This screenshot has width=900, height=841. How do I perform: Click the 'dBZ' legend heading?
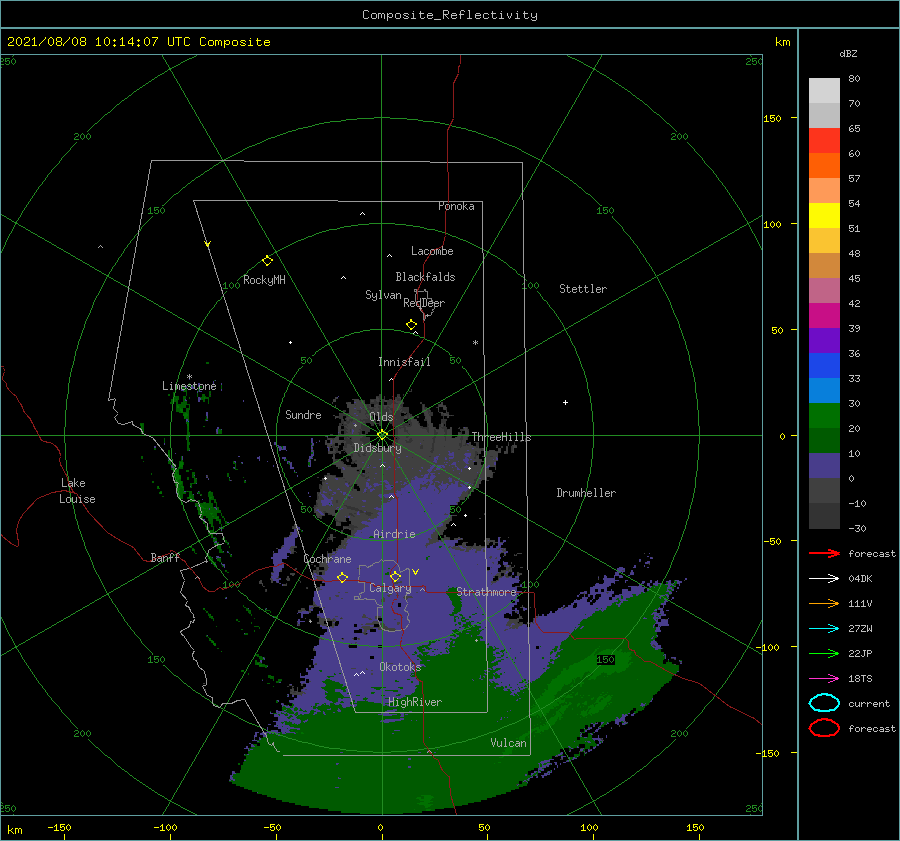pos(848,53)
